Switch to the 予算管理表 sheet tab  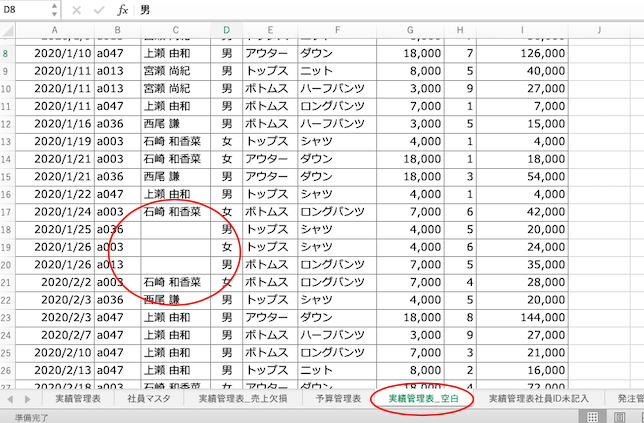tap(333, 398)
